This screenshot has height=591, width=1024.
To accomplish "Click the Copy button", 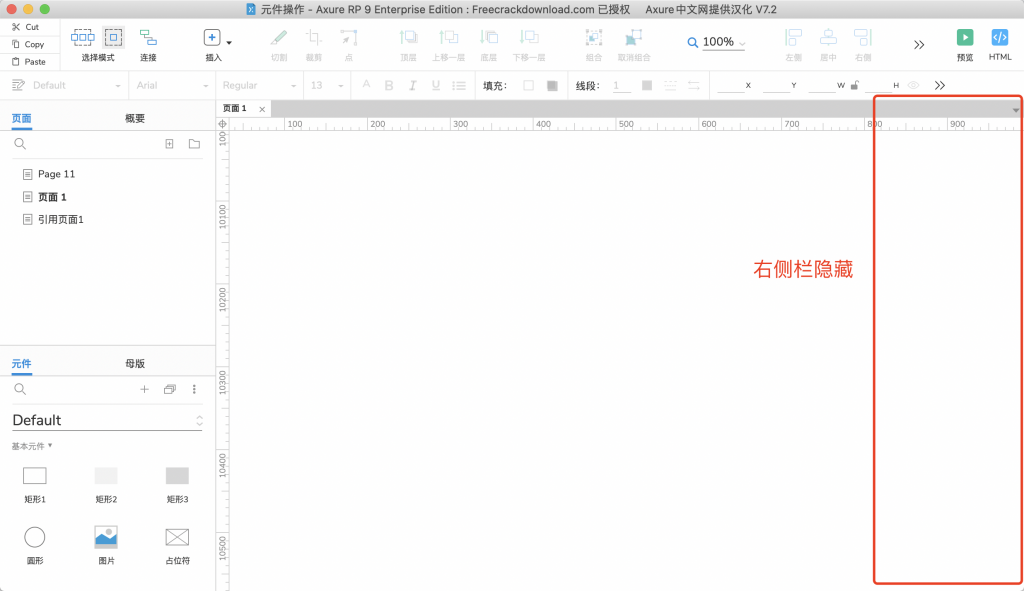I will (28, 44).
